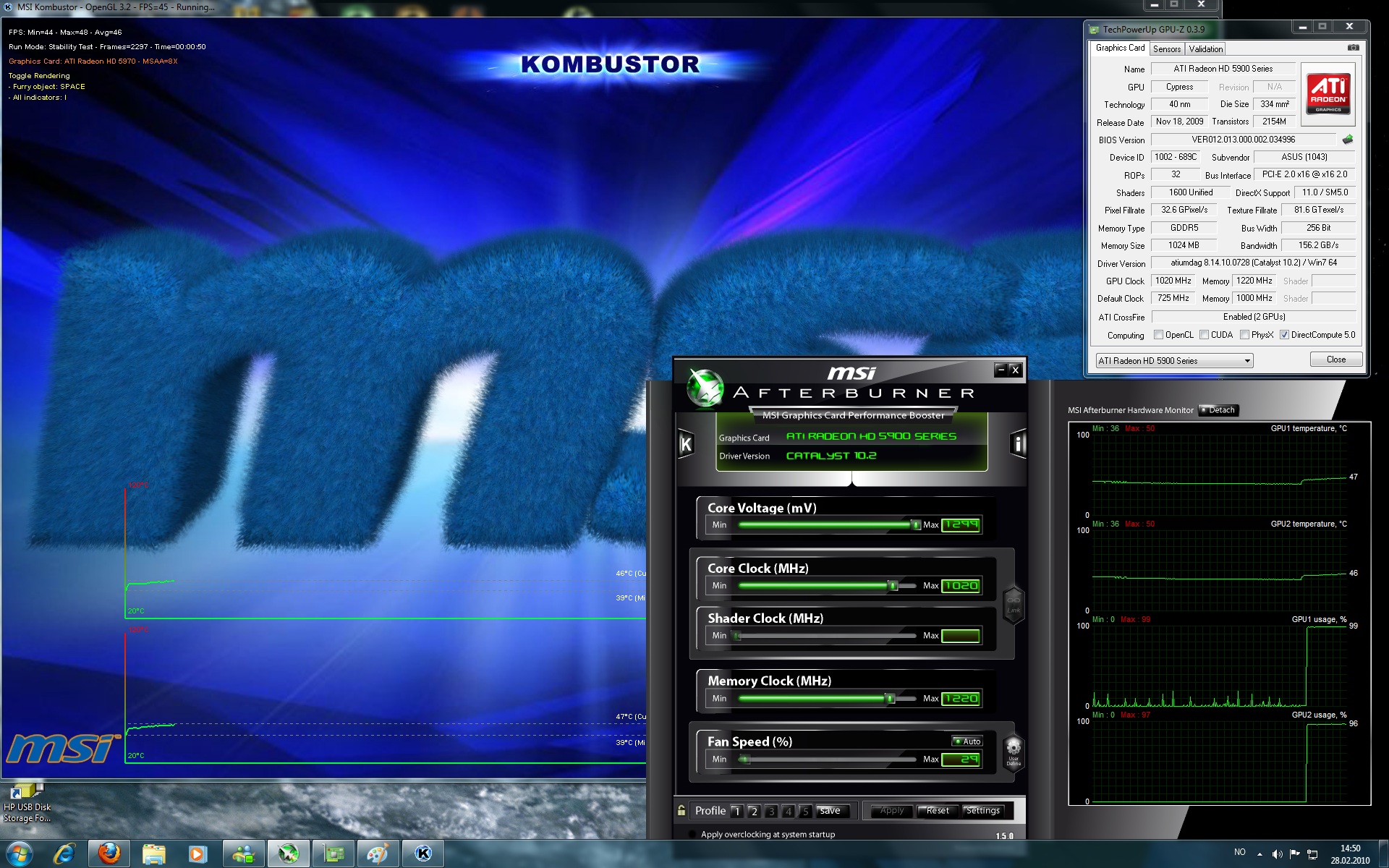Switch to GPU-Z taskbar button
The width and height of the screenshot is (1389, 868).
(x=334, y=854)
